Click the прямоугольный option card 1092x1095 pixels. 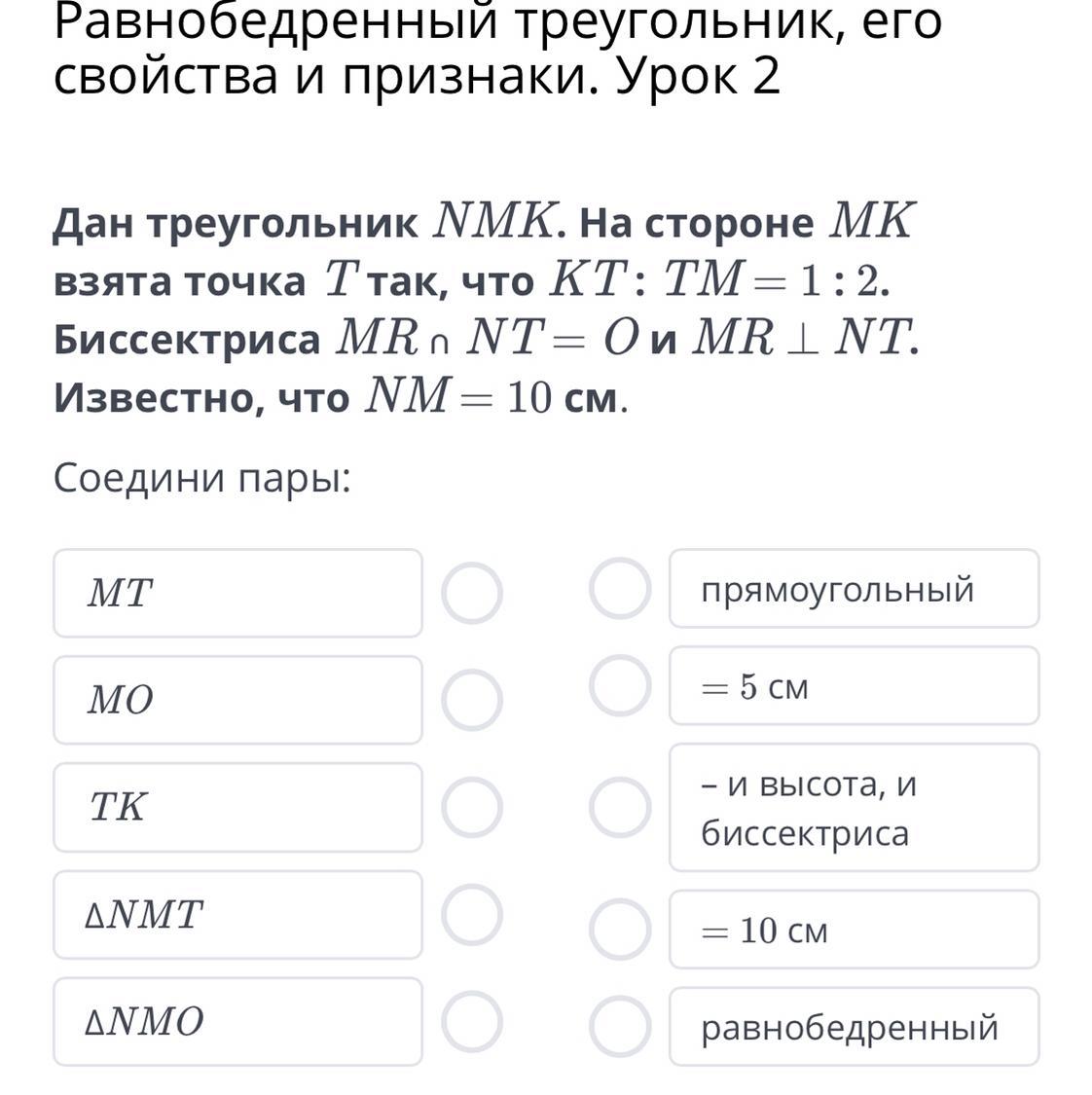point(854,589)
